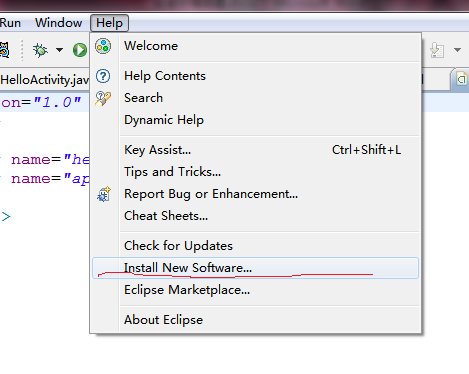Choose Search in the Help menu
Screen dimensions: 469x374
point(255,98)
